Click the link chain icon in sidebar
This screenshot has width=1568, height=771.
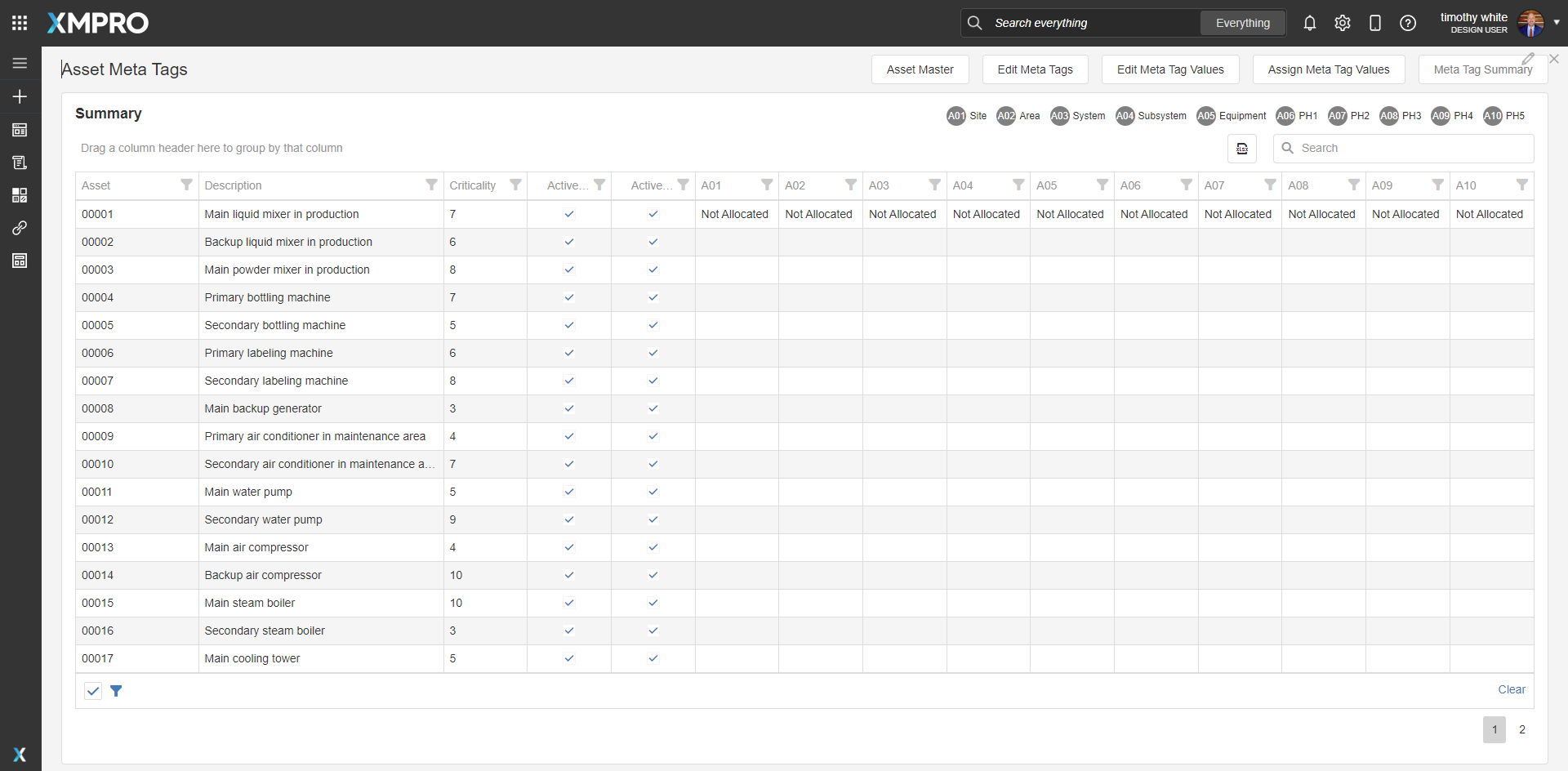[20, 228]
